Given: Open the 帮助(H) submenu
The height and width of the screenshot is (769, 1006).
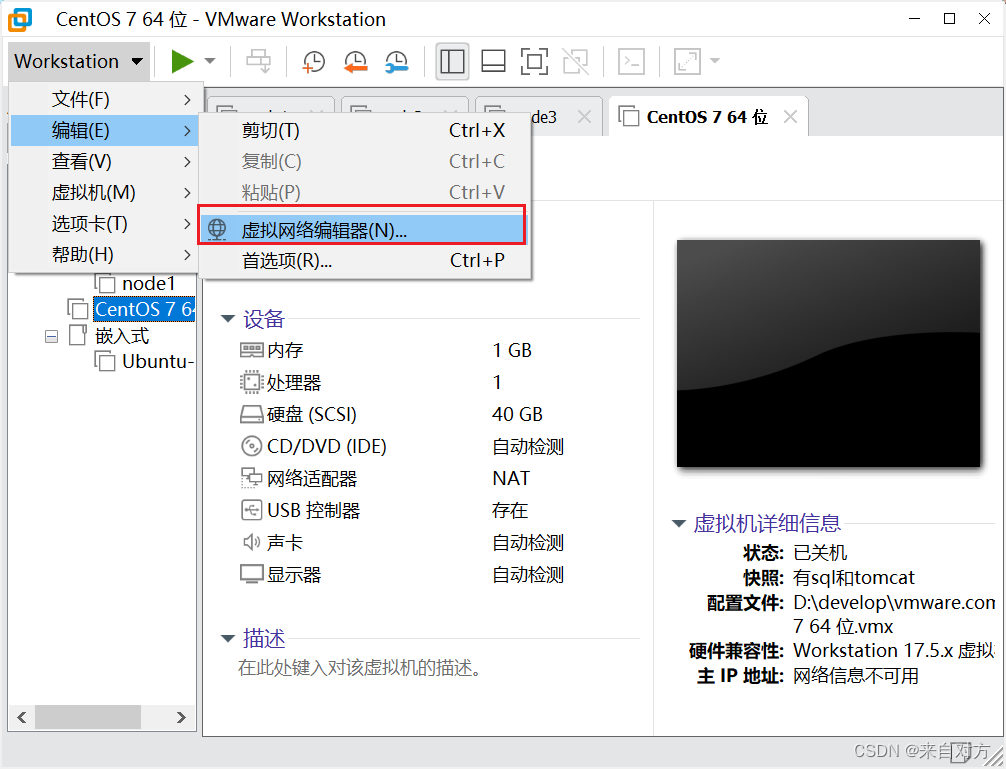Looking at the screenshot, I should [106, 255].
